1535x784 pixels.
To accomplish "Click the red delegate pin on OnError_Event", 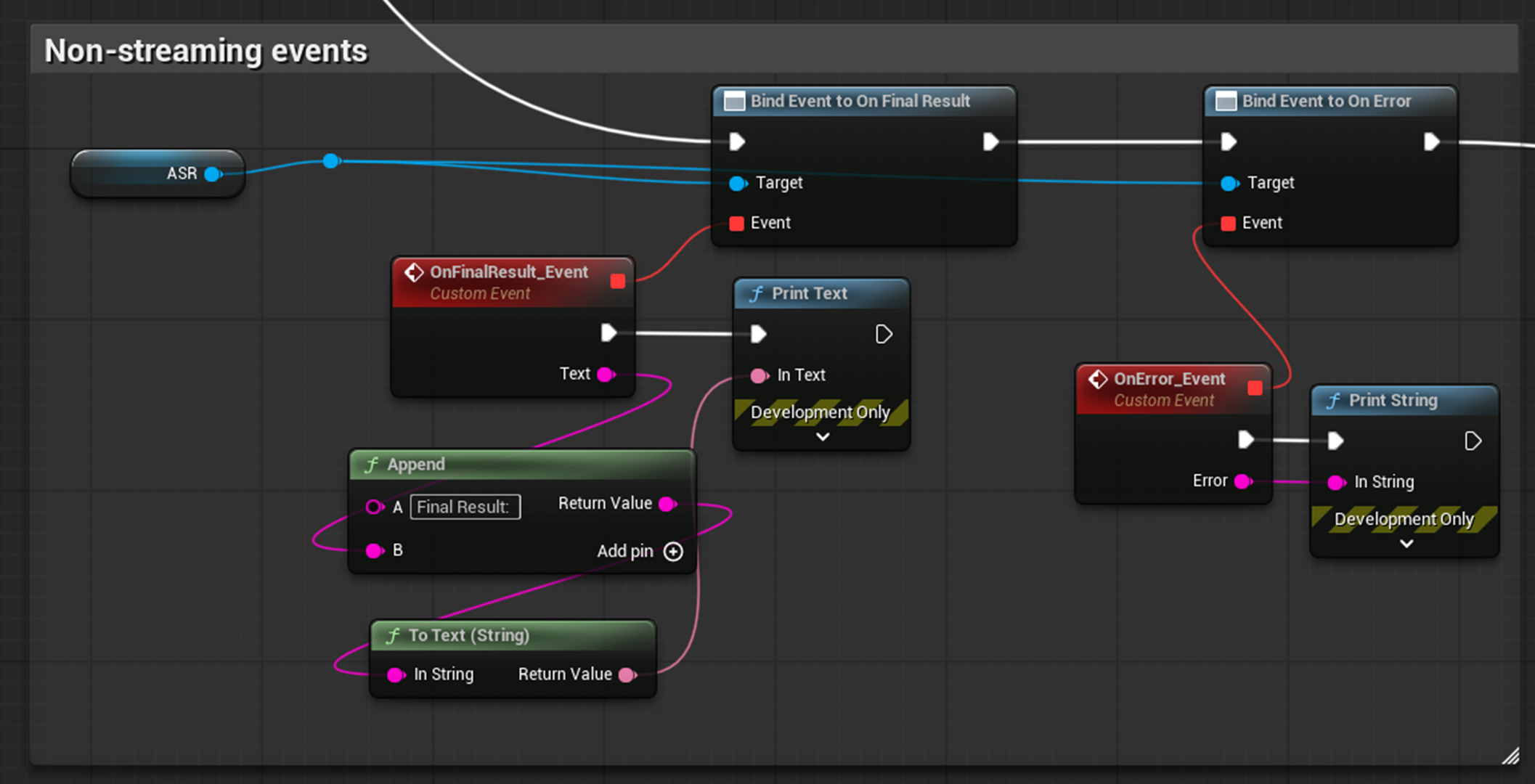I will pyautogui.click(x=1255, y=388).
